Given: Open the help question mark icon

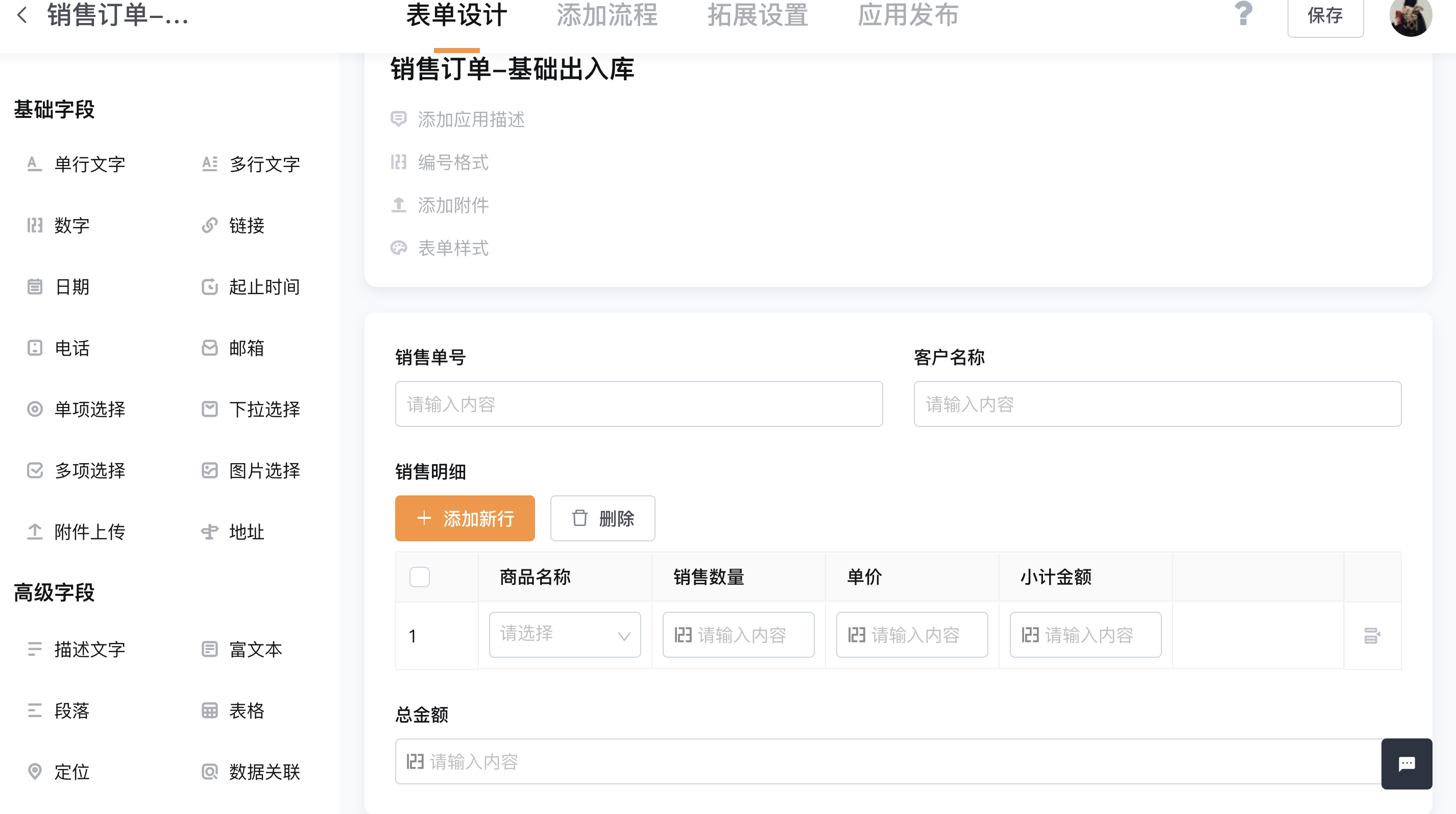Looking at the screenshot, I should click(x=1243, y=14).
